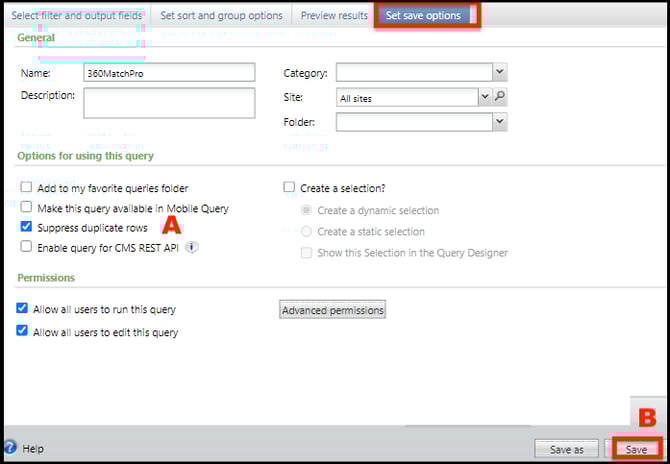Go to the Preview results tab
Viewport: 670px width, 464px height.
(x=334, y=16)
